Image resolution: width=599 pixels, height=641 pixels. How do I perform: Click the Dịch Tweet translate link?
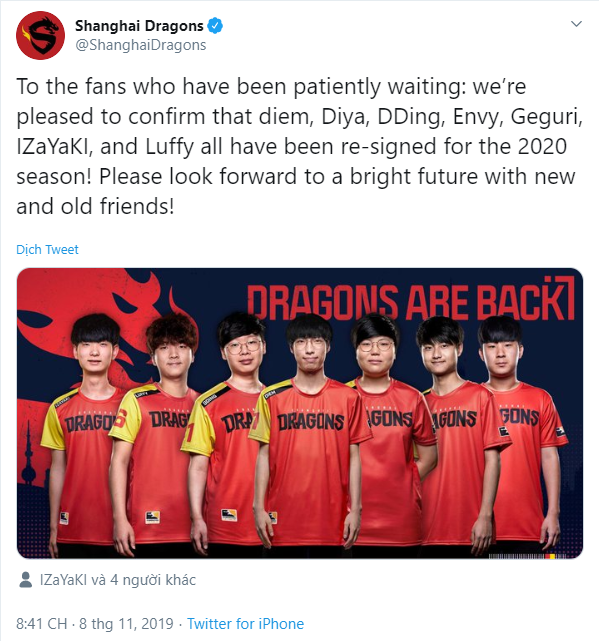point(47,249)
